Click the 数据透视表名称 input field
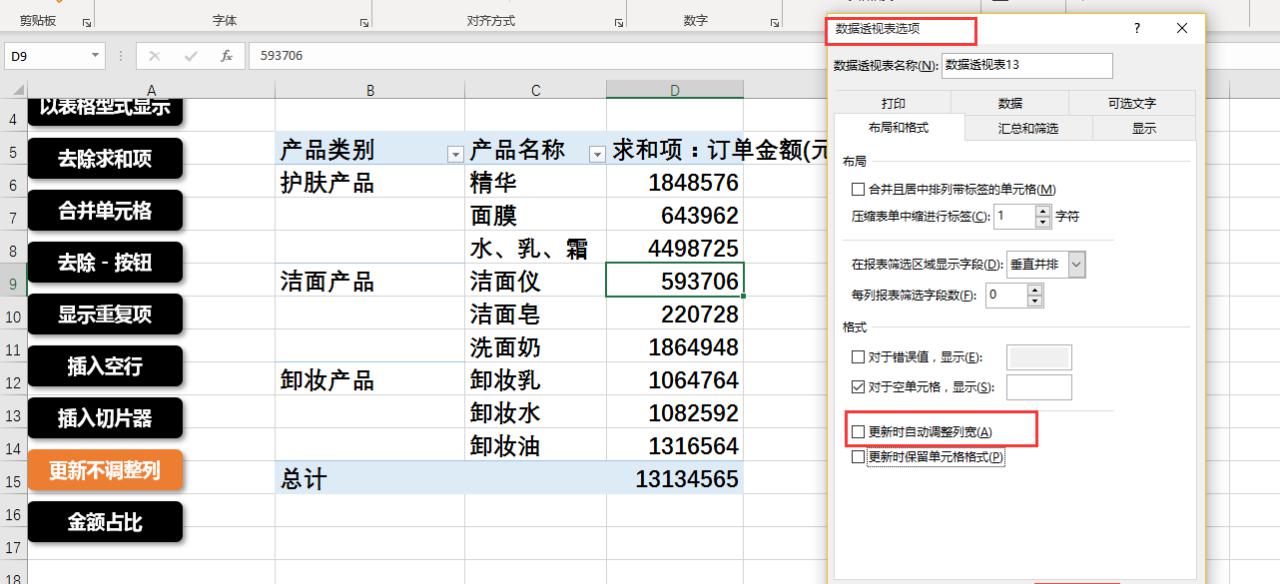Screen dimensions: 1280x584 pos(1027,65)
